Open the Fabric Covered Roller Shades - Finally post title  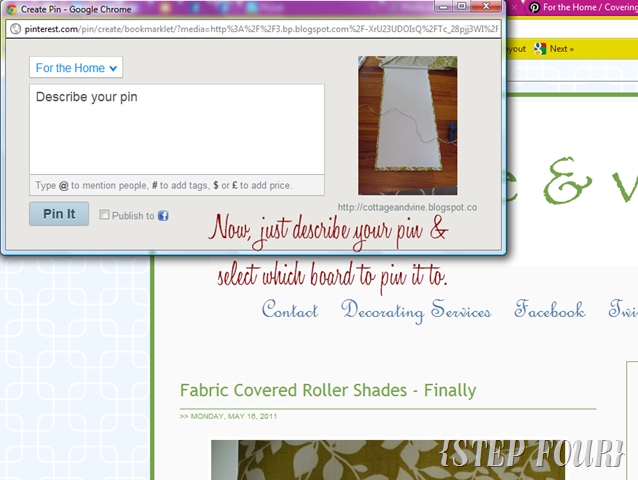point(328,391)
